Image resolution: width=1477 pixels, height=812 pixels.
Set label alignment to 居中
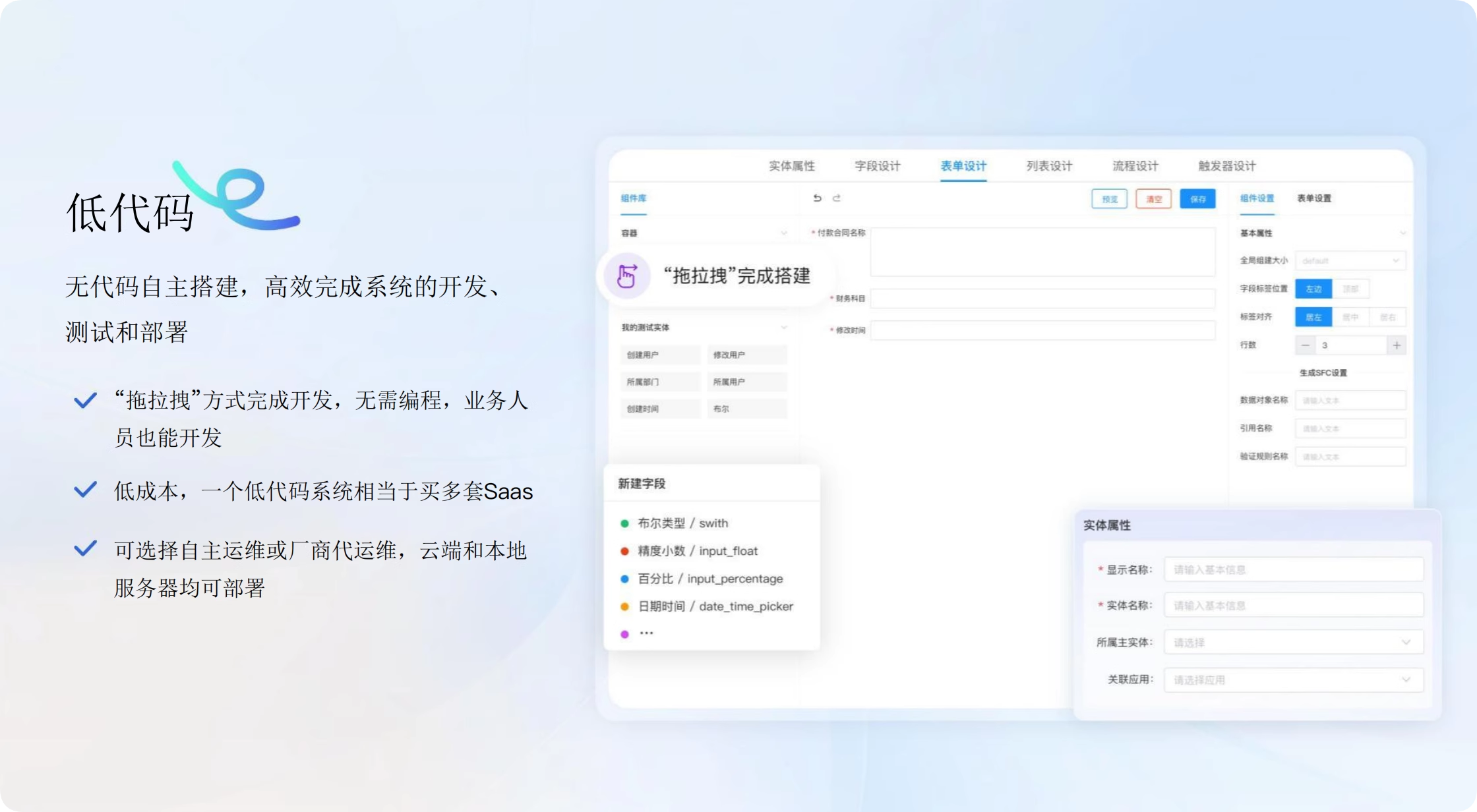pos(1350,317)
